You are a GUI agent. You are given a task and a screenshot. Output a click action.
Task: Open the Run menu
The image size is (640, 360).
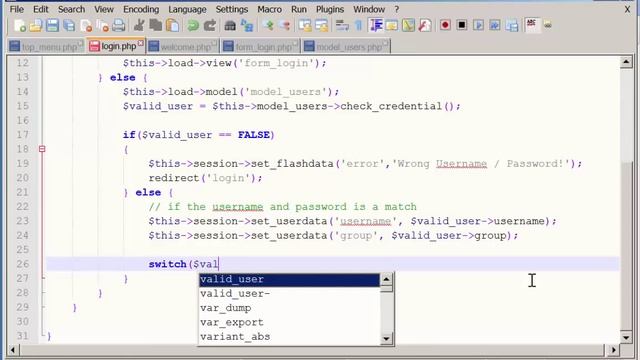pyautogui.click(x=299, y=9)
